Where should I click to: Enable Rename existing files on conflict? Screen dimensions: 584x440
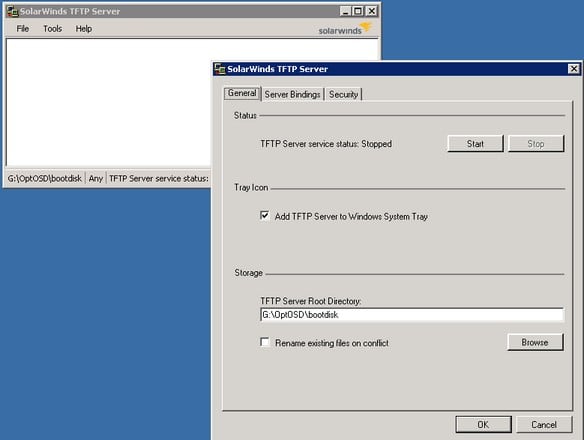264,342
